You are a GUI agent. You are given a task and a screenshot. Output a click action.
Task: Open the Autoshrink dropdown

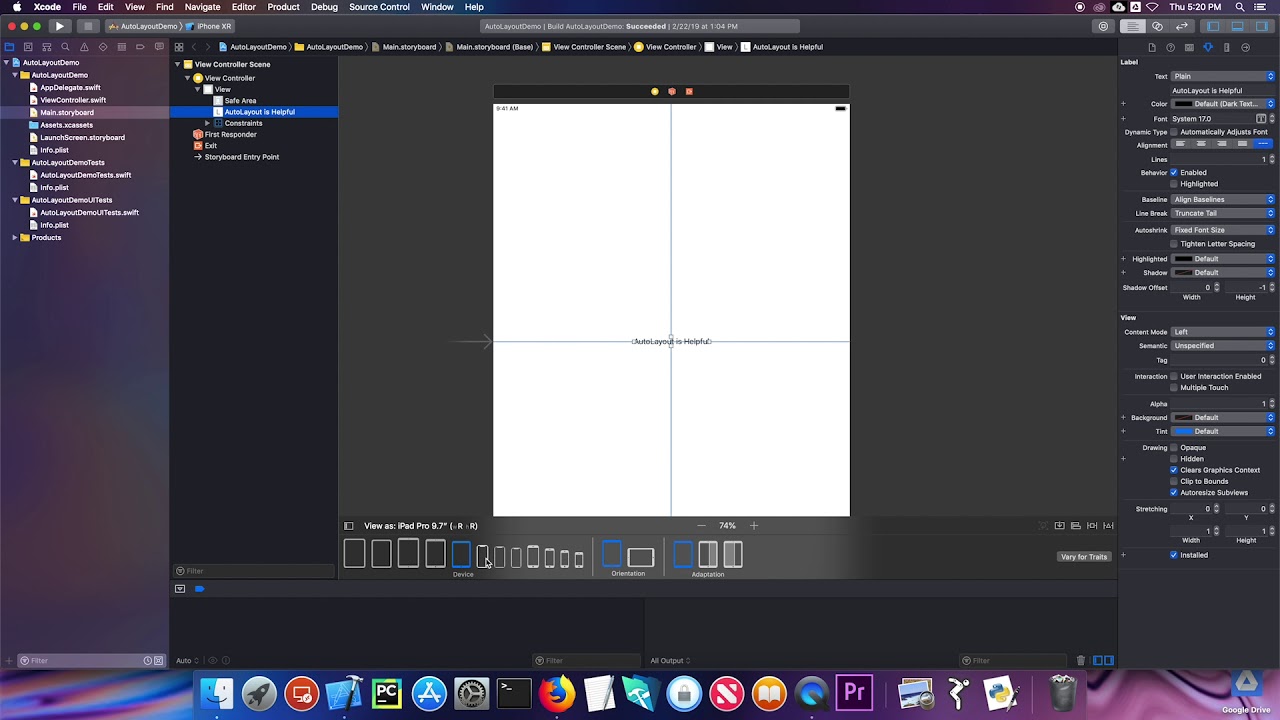click(x=1223, y=230)
